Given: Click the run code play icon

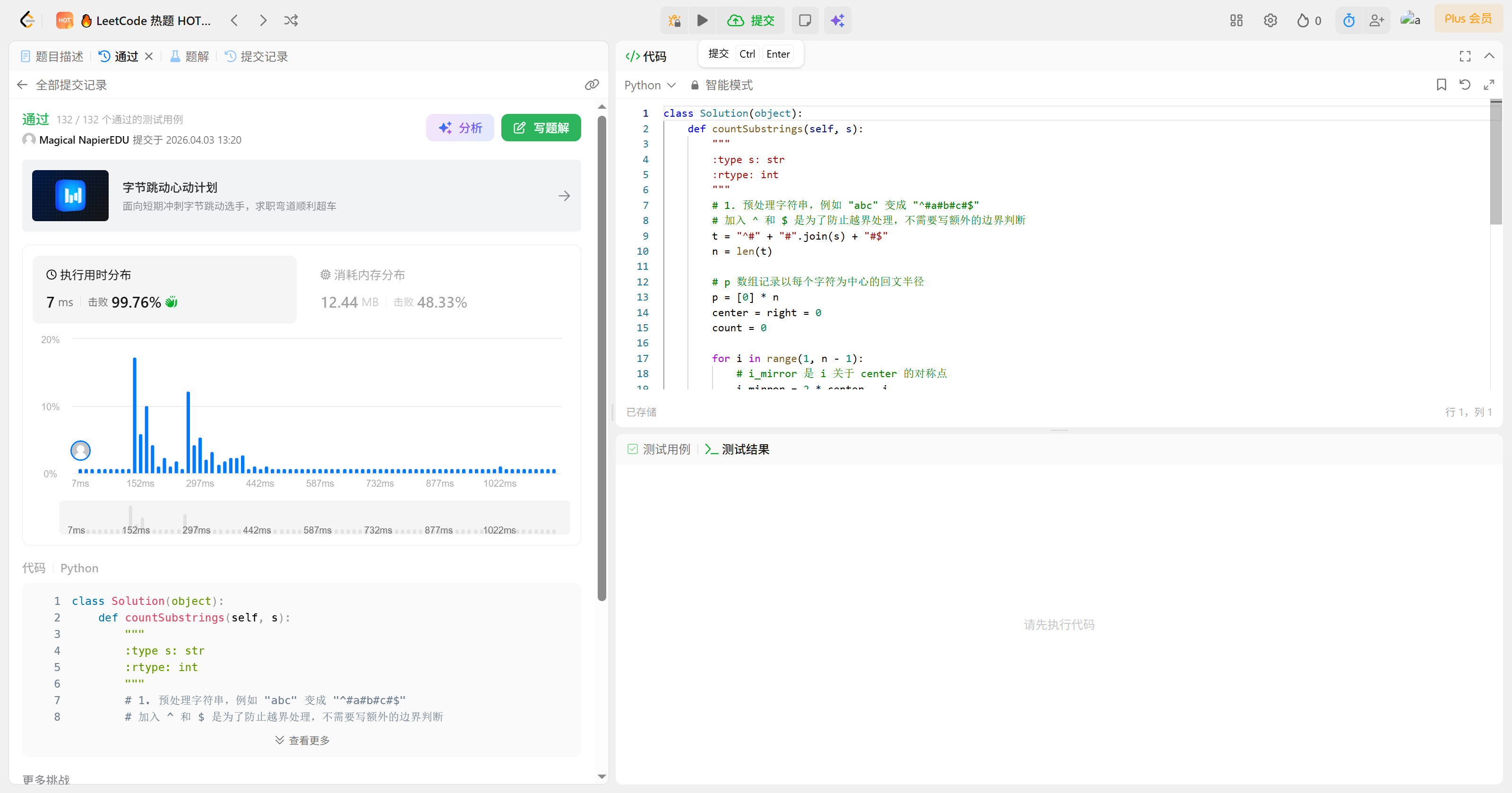Looking at the screenshot, I should pyautogui.click(x=702, y=20).
